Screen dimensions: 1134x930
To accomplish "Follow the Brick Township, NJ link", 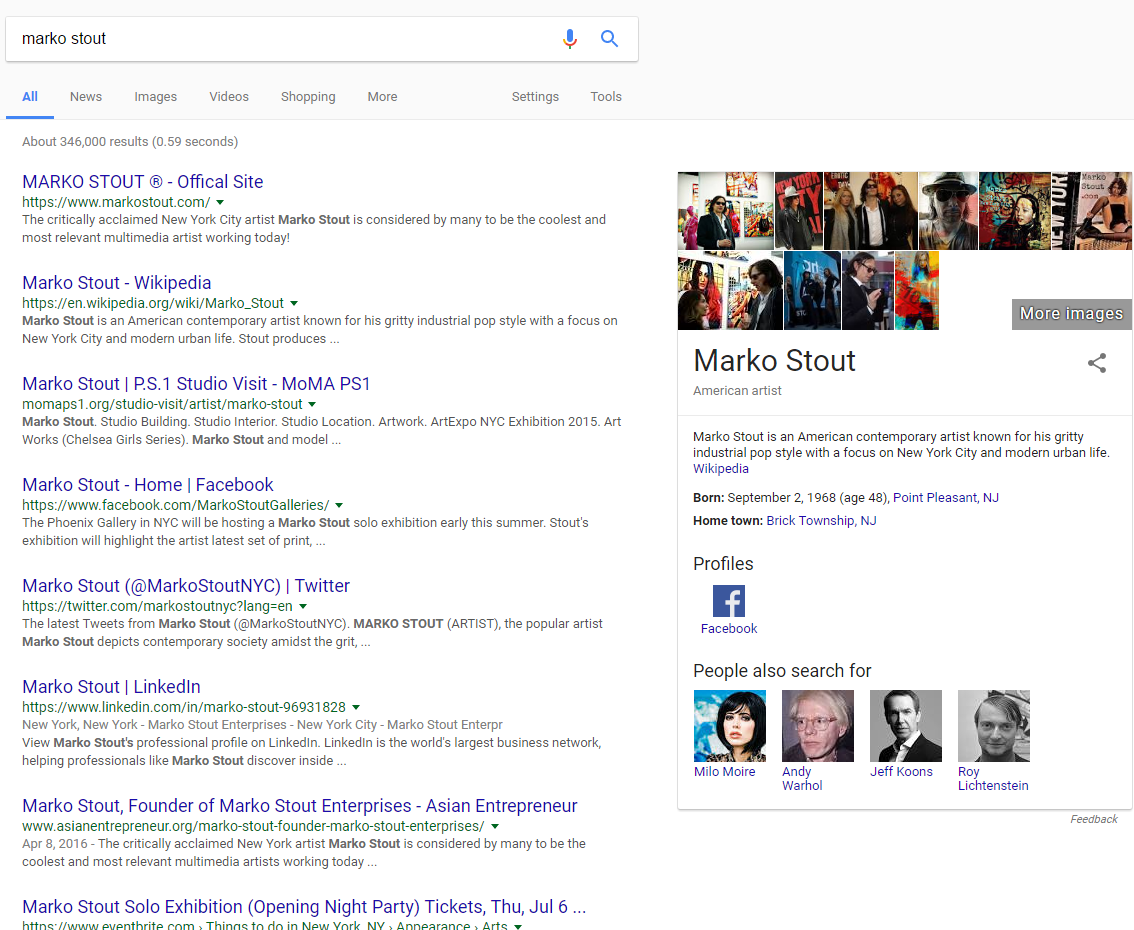I will (x=822, y=521).
